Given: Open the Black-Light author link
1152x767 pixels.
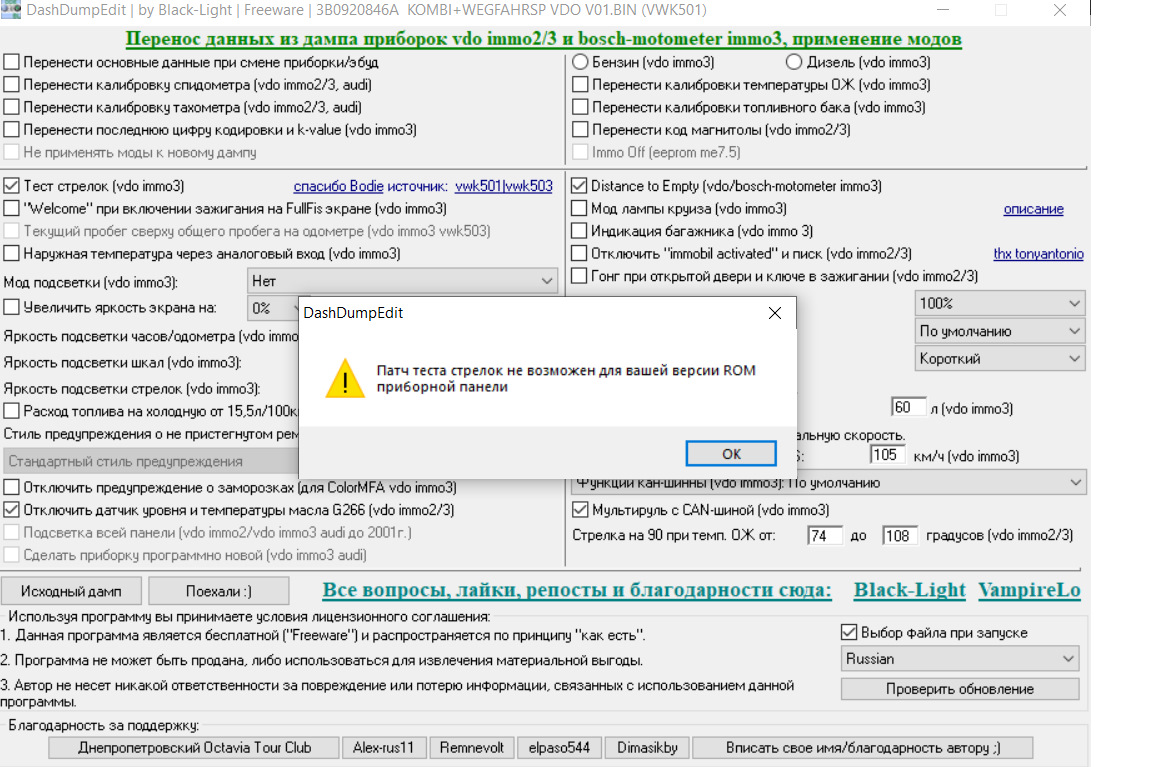Looking at the screenshot, I should [x=909, y=590].
